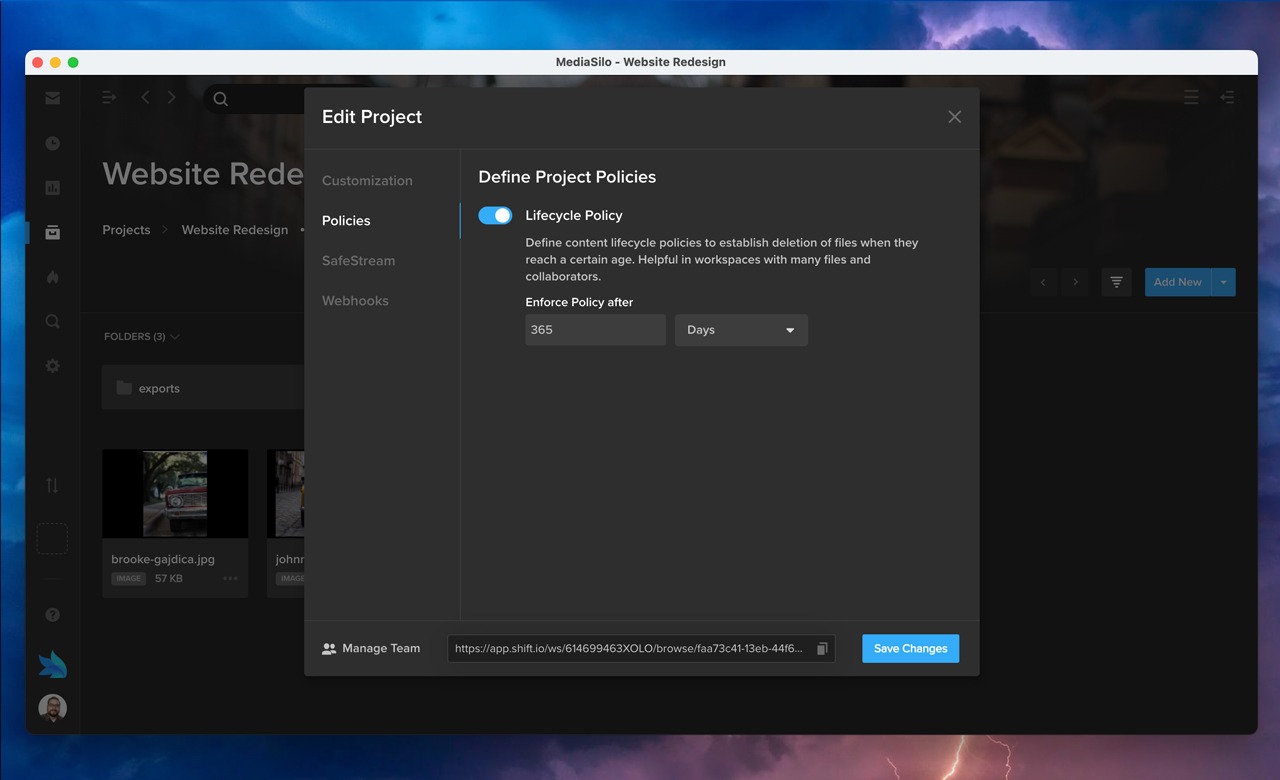Click the sidebar search magnifier icon
Screen dimensions: 1280x780
[x=52, y=321]
